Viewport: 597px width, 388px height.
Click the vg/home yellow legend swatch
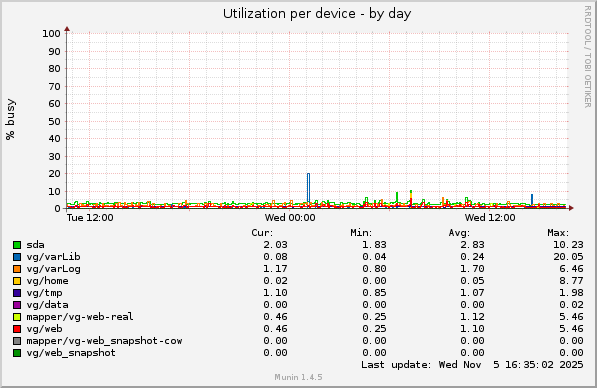(x=17, y=281)
